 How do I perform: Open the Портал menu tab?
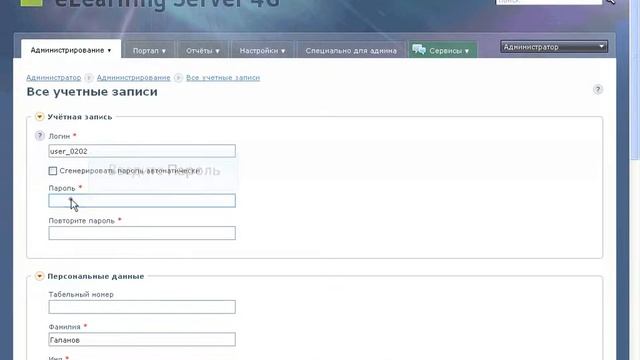pos(149,51)
